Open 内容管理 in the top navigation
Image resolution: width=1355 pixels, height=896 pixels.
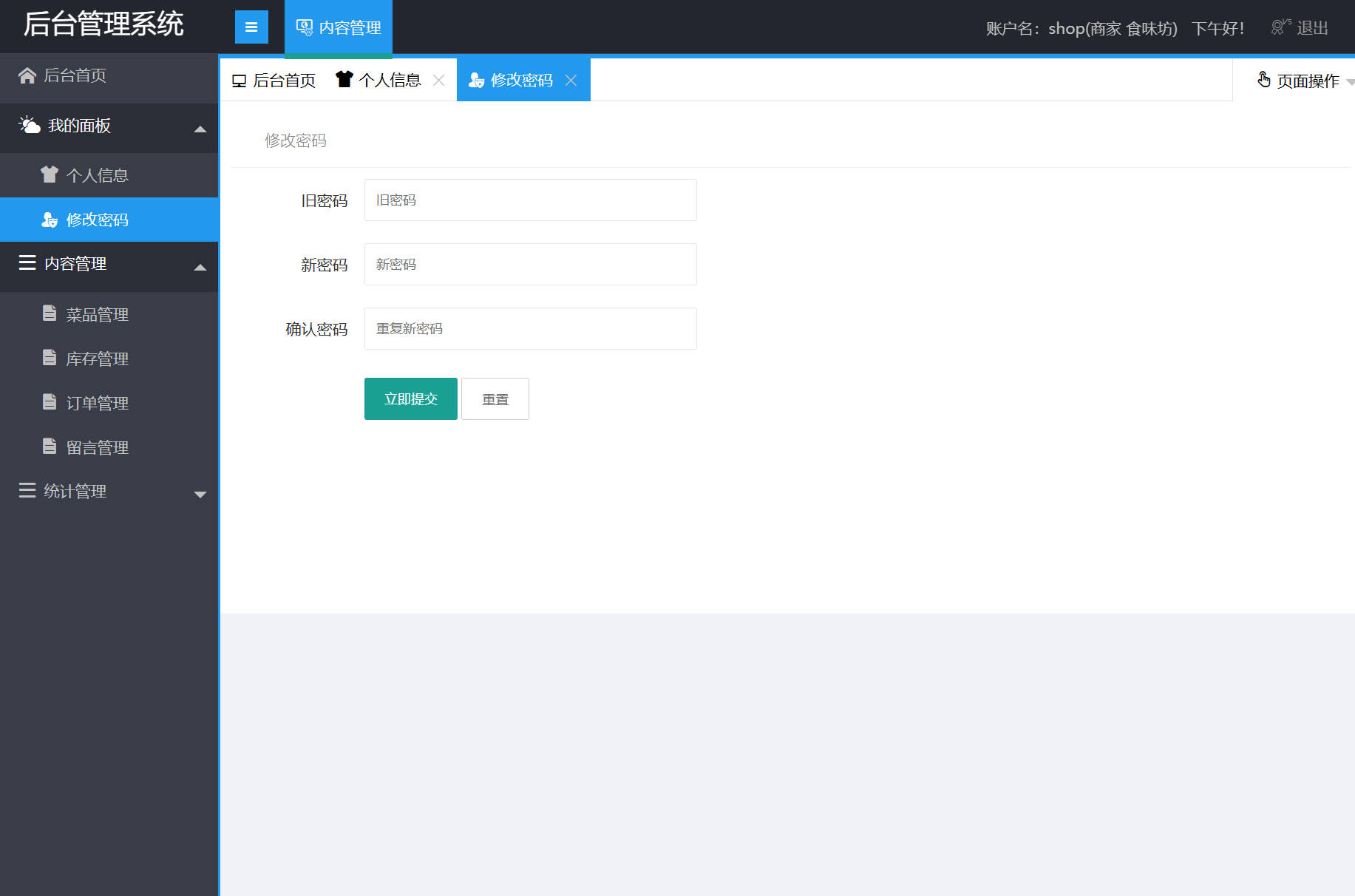tap(339, 27)
